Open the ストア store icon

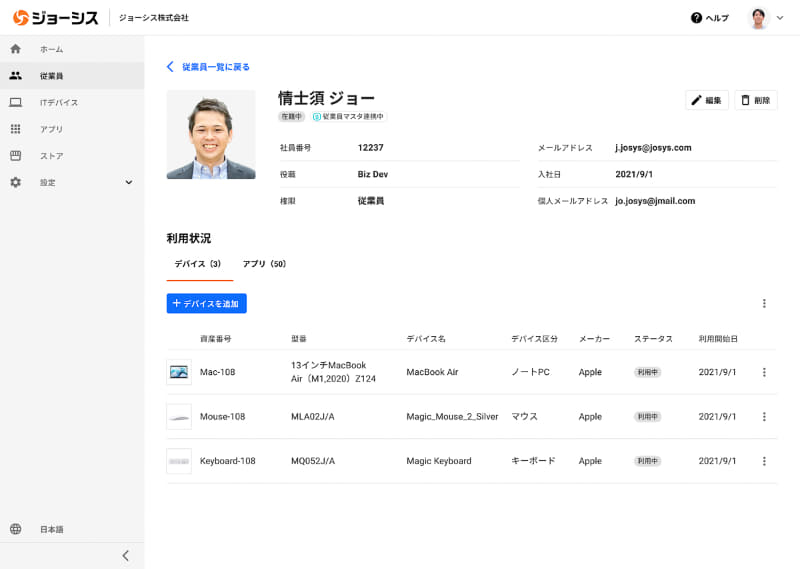pyautogui.click(x=16, y=156)
